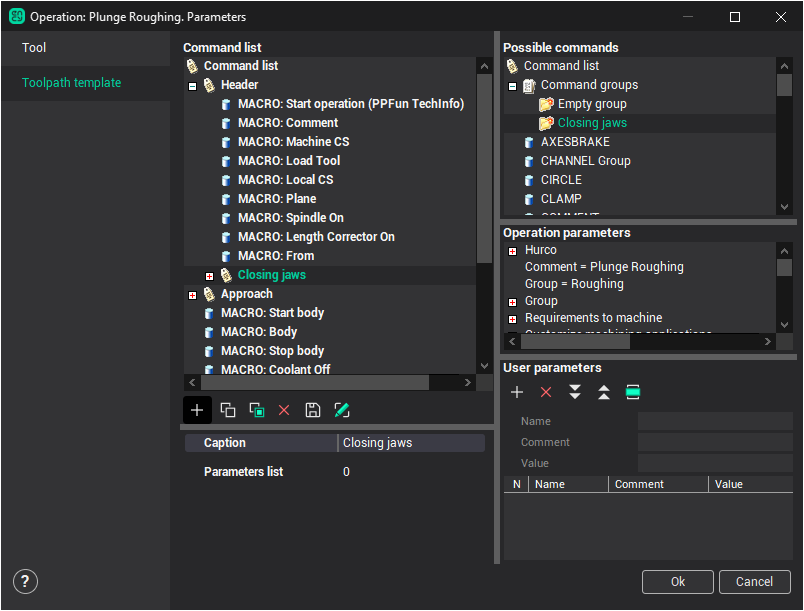The height and width of the screenshot is (611, 804).
Task: Collapse Command groups in Possible commands
Action: pos(512,86)
